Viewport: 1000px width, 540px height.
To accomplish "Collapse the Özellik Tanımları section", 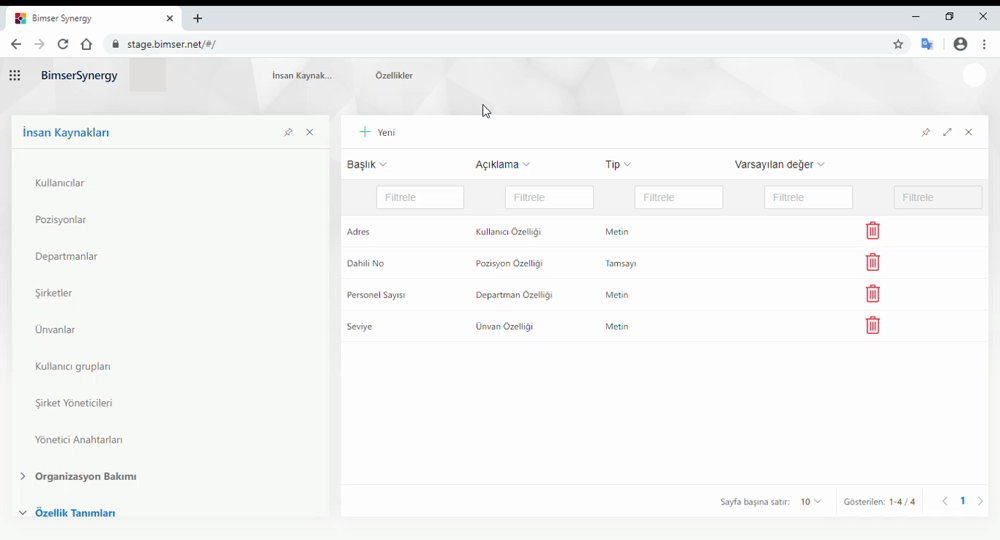I will click(23, 513).
